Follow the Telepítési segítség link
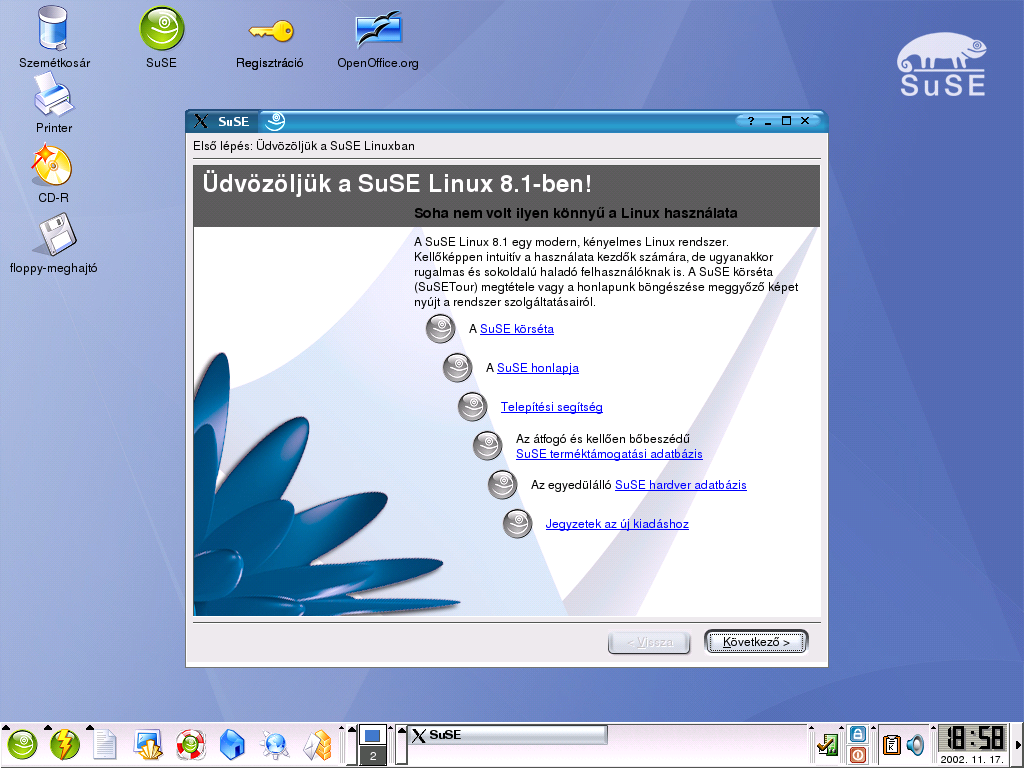This screenshot has height=768, width=1024. (x=551, y=408)
